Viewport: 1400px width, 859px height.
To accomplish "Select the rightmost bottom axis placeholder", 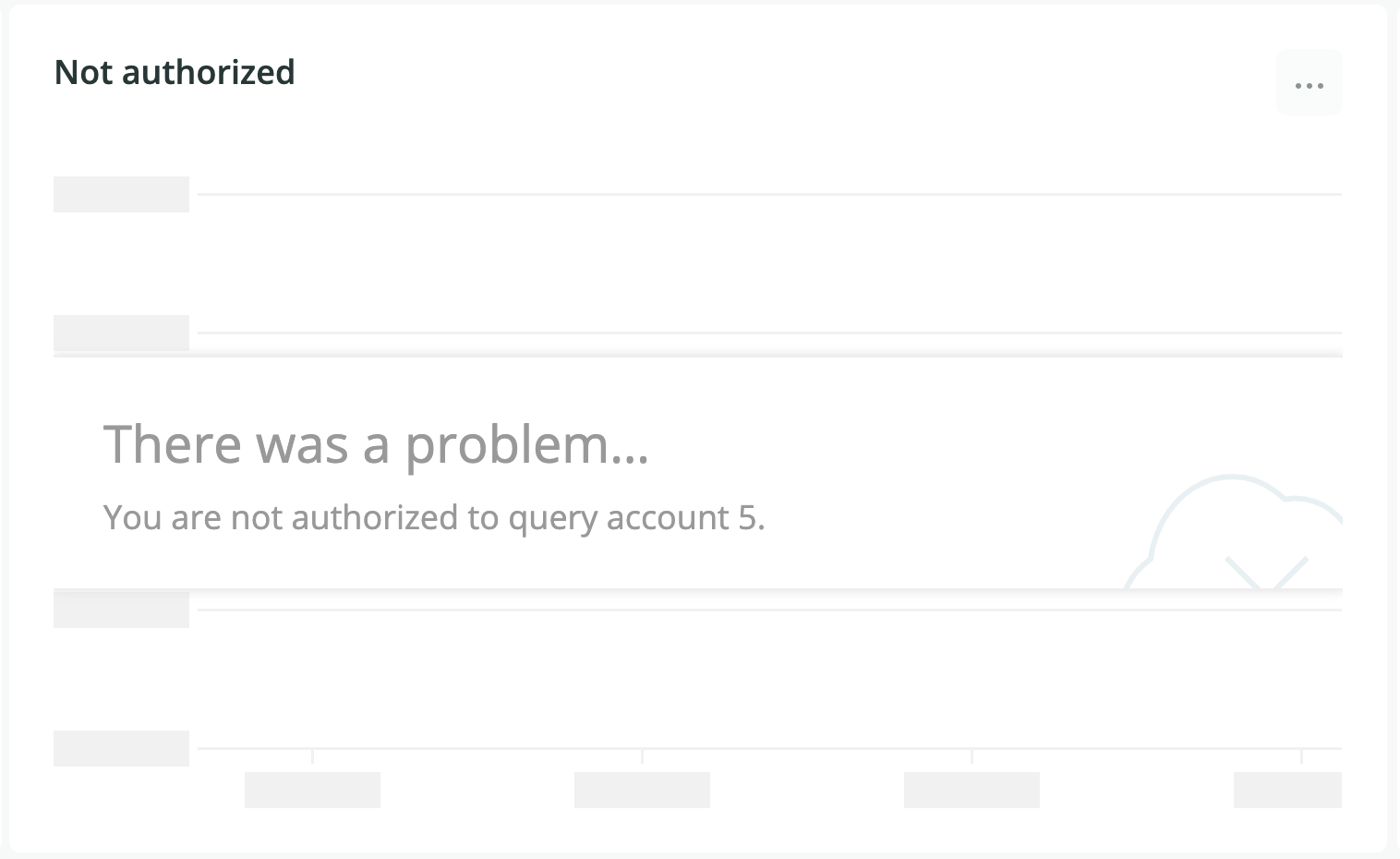I will [x=1286, y=790].
